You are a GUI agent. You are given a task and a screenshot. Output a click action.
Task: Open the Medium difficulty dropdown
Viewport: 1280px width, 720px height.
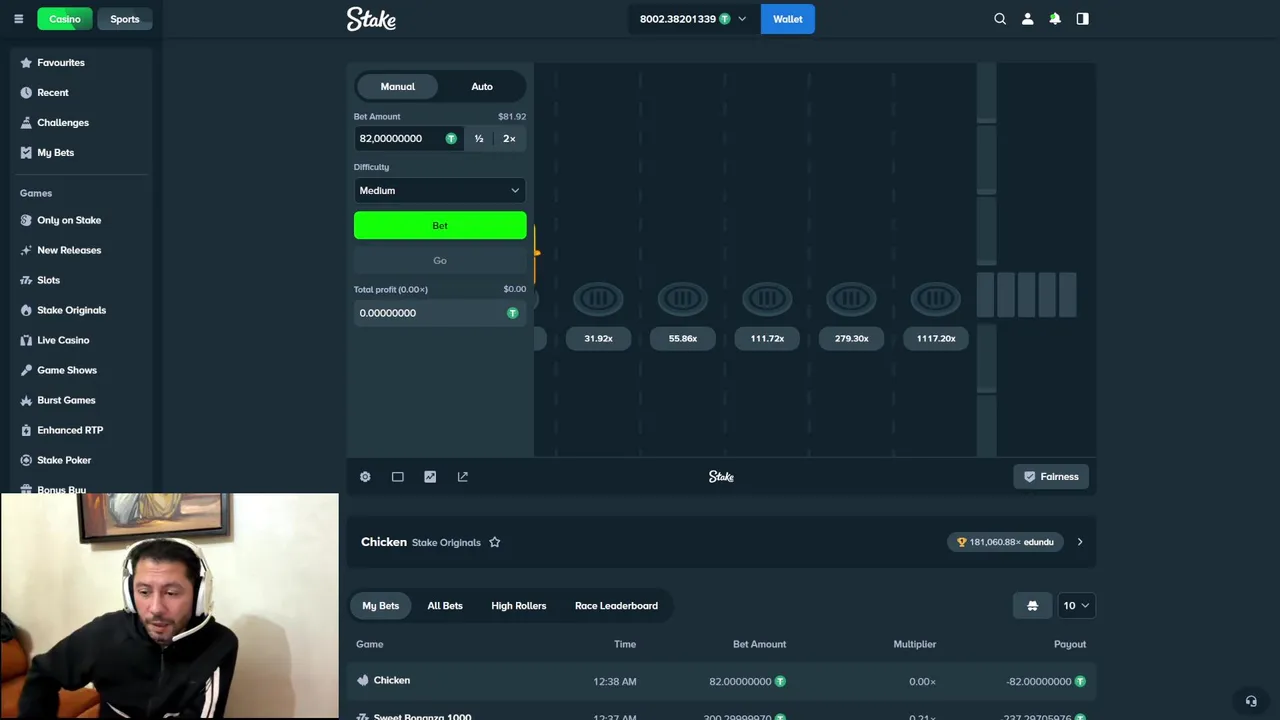click(x=440, y=190)
